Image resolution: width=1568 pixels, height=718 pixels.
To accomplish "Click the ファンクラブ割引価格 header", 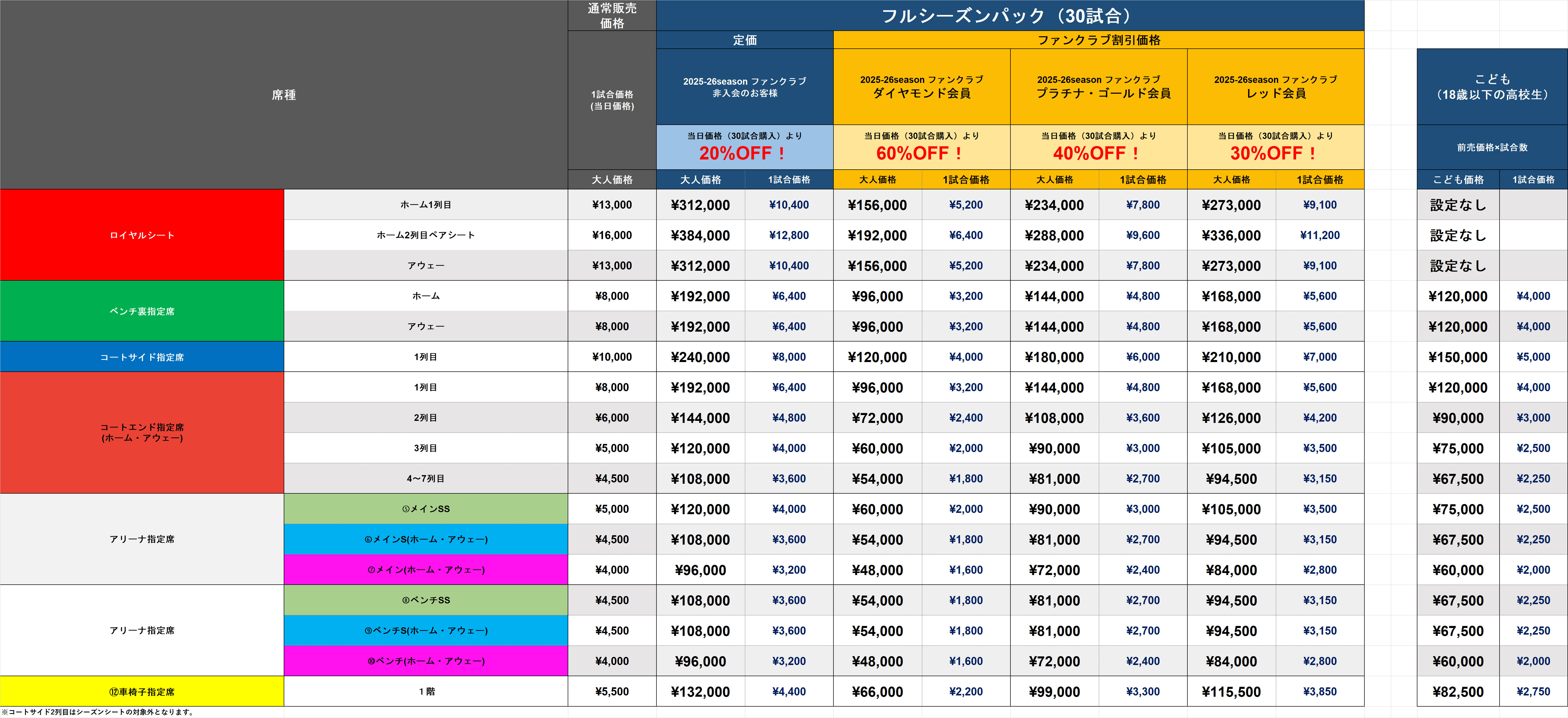I will pyautogui.click(x=1098, y=40).
